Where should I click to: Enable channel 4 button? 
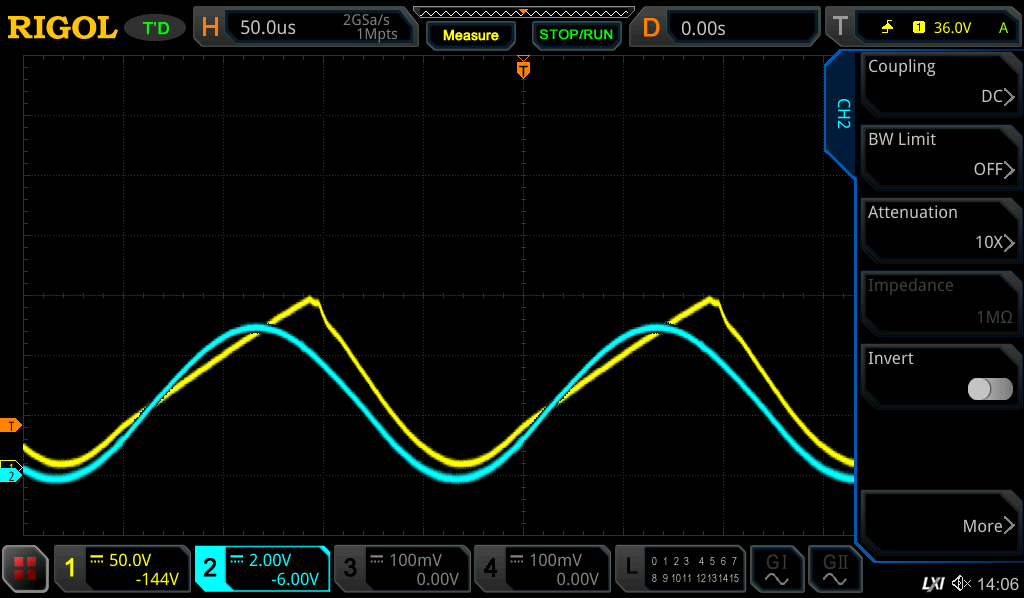490,568
